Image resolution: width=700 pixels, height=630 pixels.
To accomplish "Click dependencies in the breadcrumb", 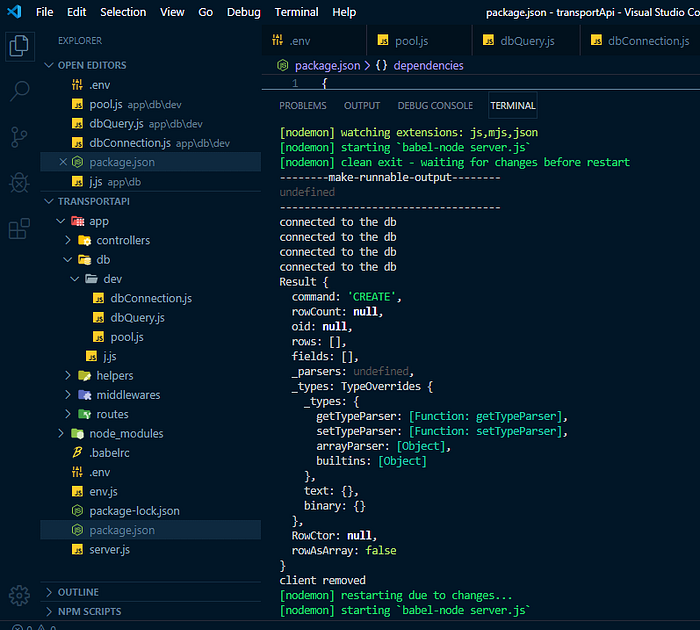I will (428, 66).
